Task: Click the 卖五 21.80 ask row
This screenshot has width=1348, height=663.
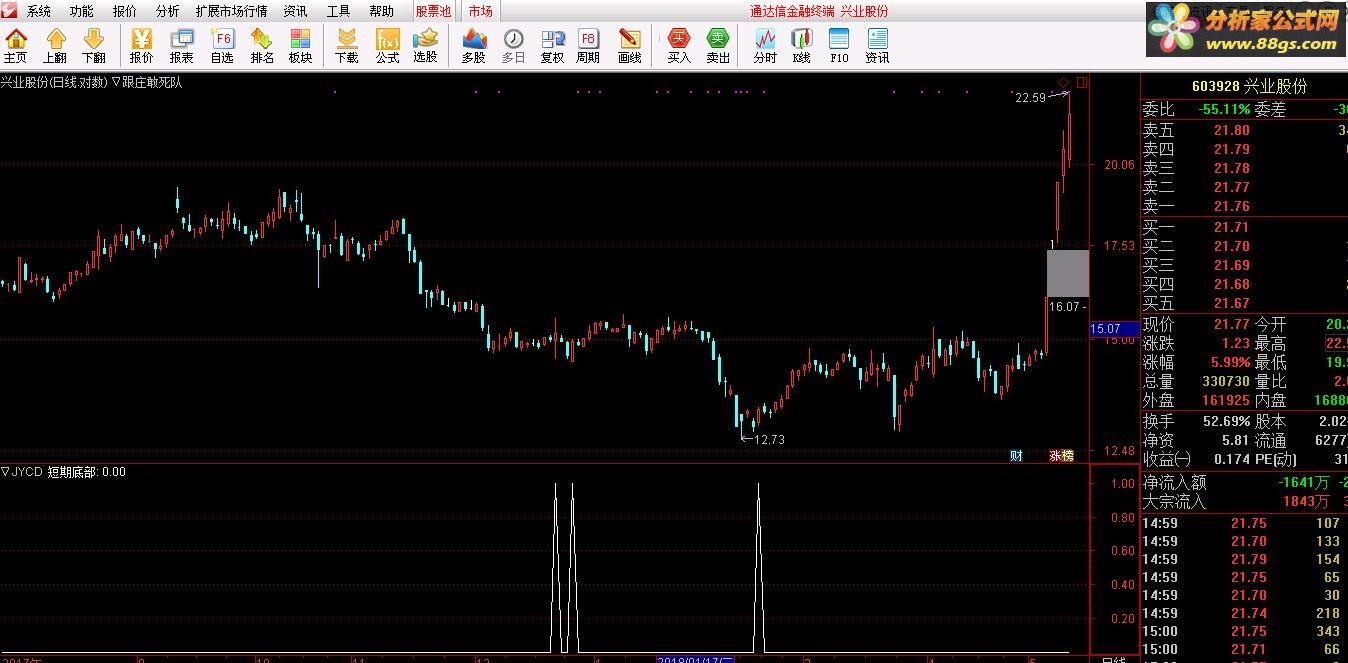Action: [x=1244, y=130]
